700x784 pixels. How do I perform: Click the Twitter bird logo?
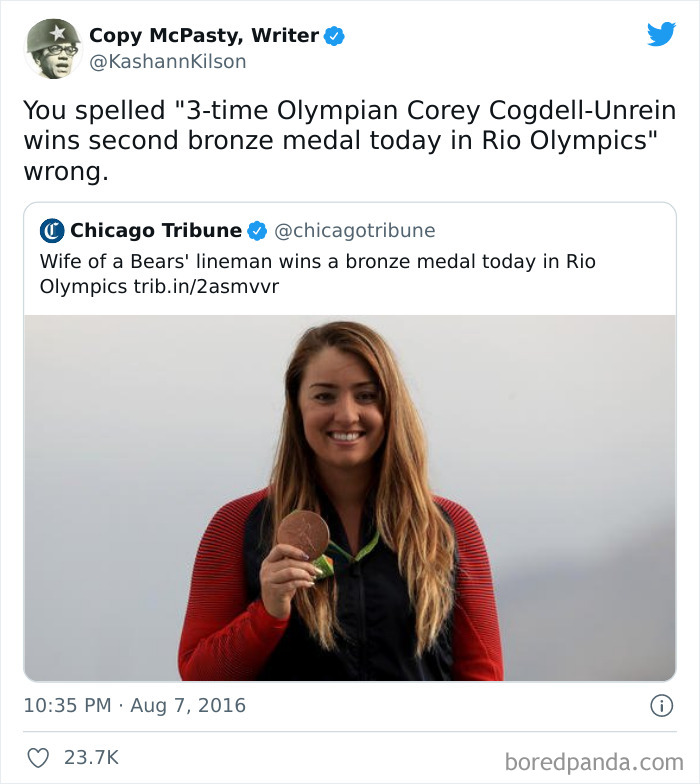tap(661, 34)
